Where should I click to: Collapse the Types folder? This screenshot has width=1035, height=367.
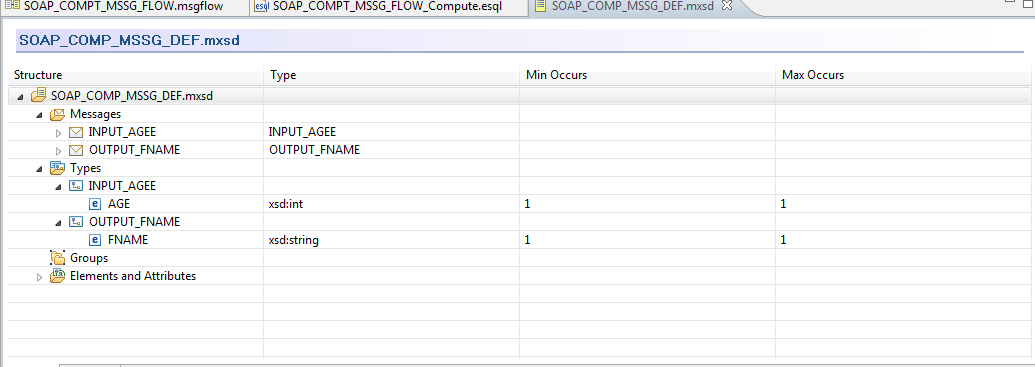point(40,168)
